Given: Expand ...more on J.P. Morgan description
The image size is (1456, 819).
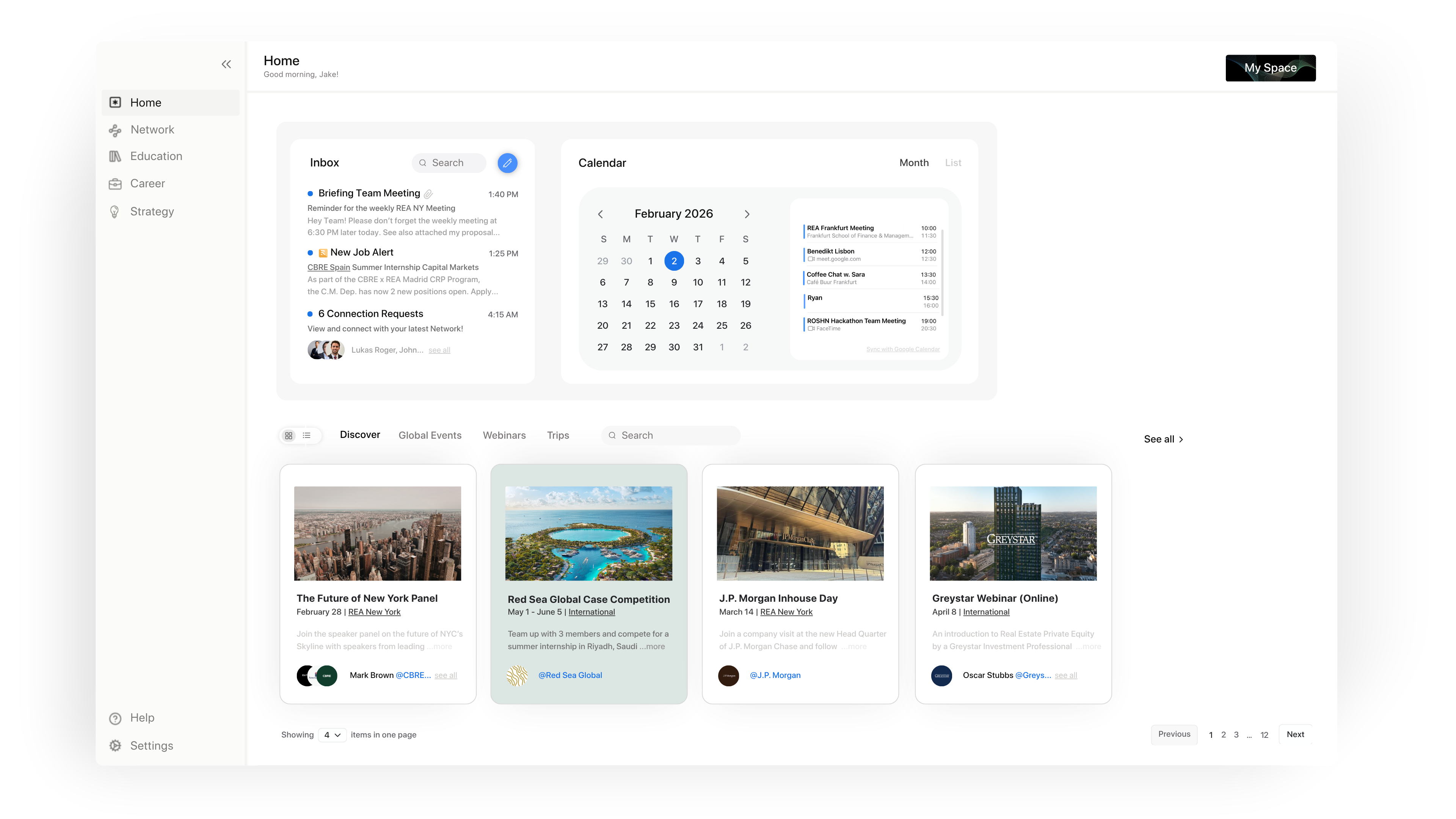Looking at the screenshot, I should point(854,646).
